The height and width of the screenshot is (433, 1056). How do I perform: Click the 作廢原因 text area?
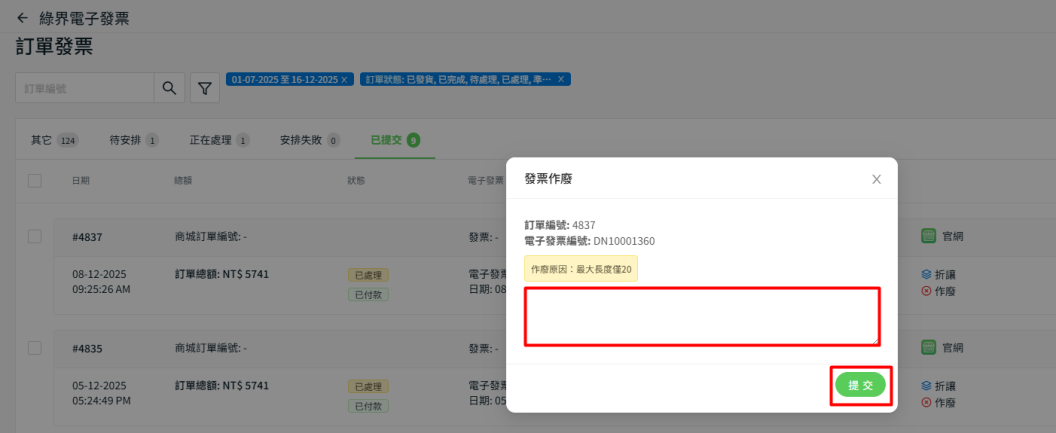click(702, 316)
